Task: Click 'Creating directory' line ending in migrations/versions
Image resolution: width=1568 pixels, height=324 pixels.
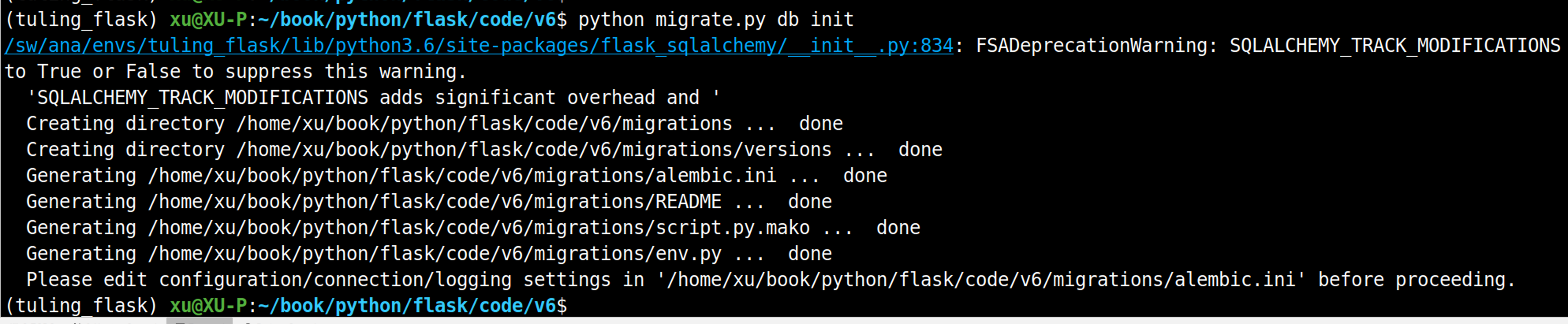Action: click(x=484, y=150)
